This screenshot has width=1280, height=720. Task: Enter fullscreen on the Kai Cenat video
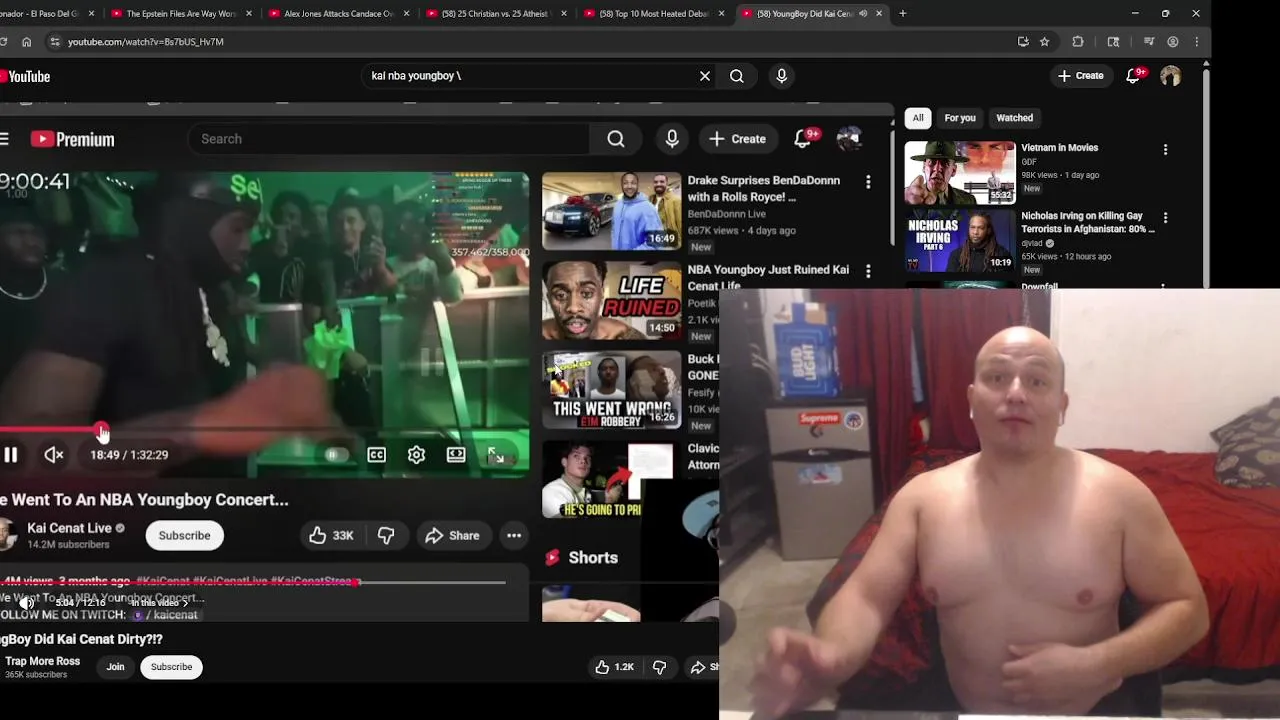496,455
